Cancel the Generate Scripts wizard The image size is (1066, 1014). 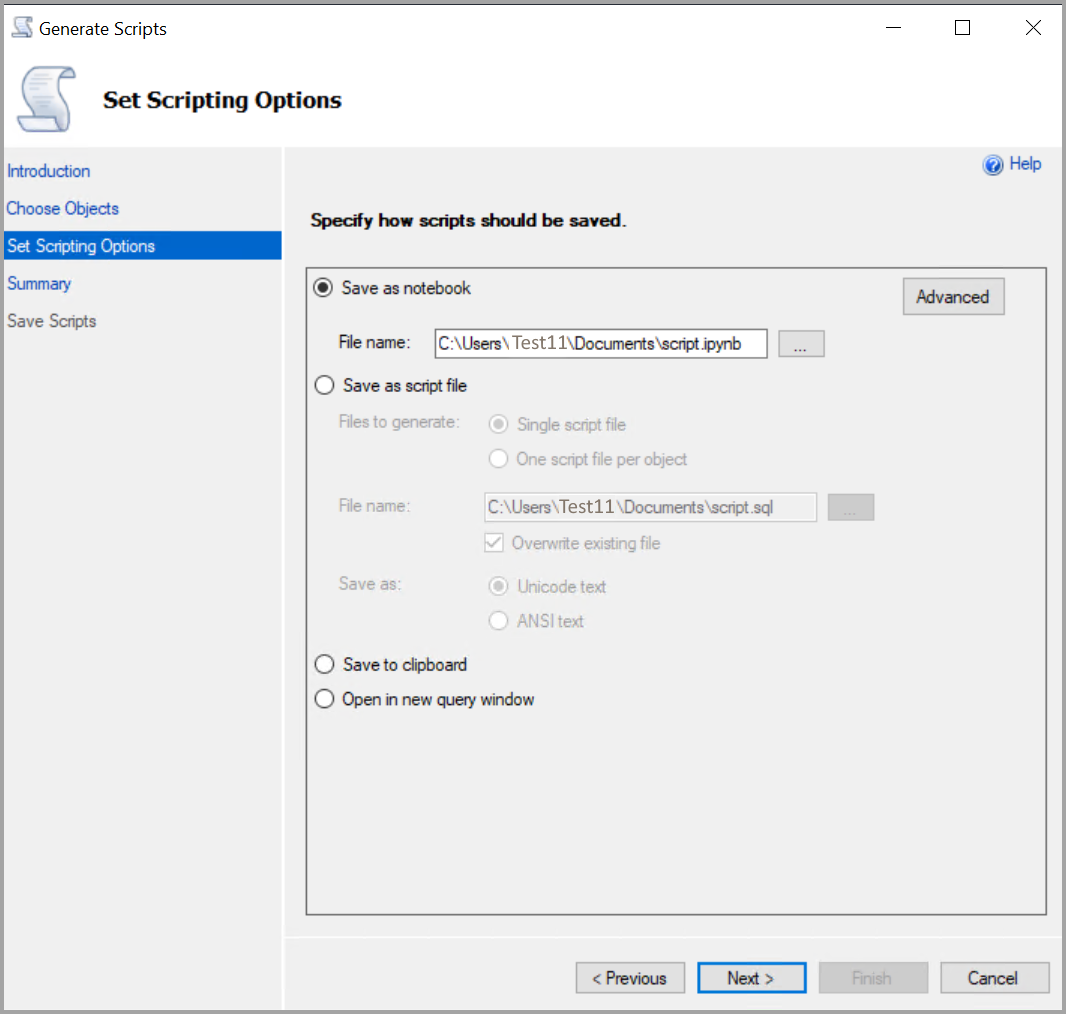(994, 977)
